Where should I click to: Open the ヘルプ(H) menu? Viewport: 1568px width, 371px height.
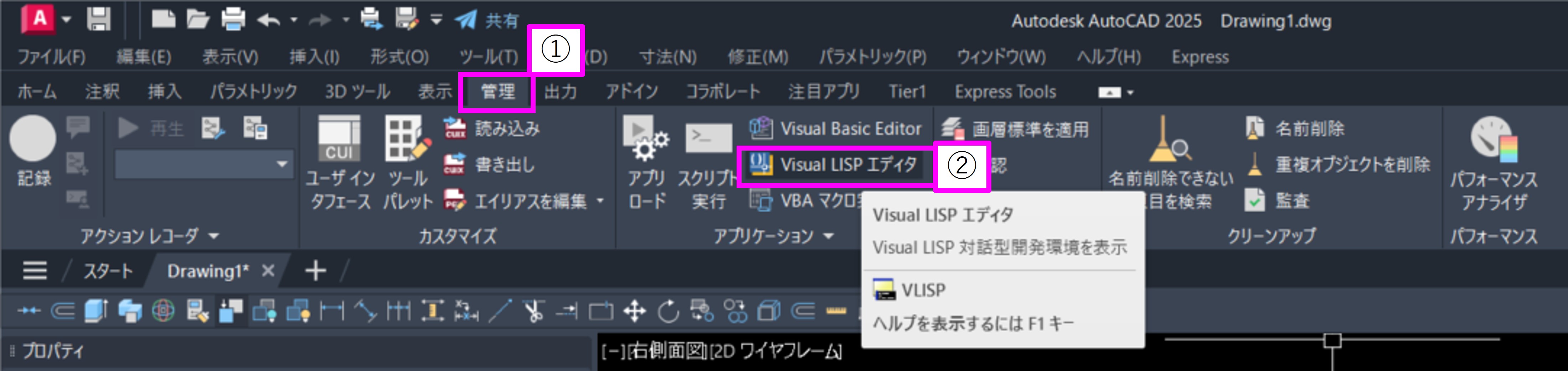[1108, 57]
